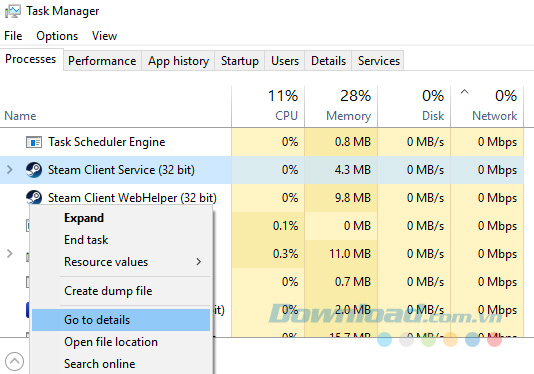
Task: Choose End task in the context menu
Action: (x=121, y=240)
